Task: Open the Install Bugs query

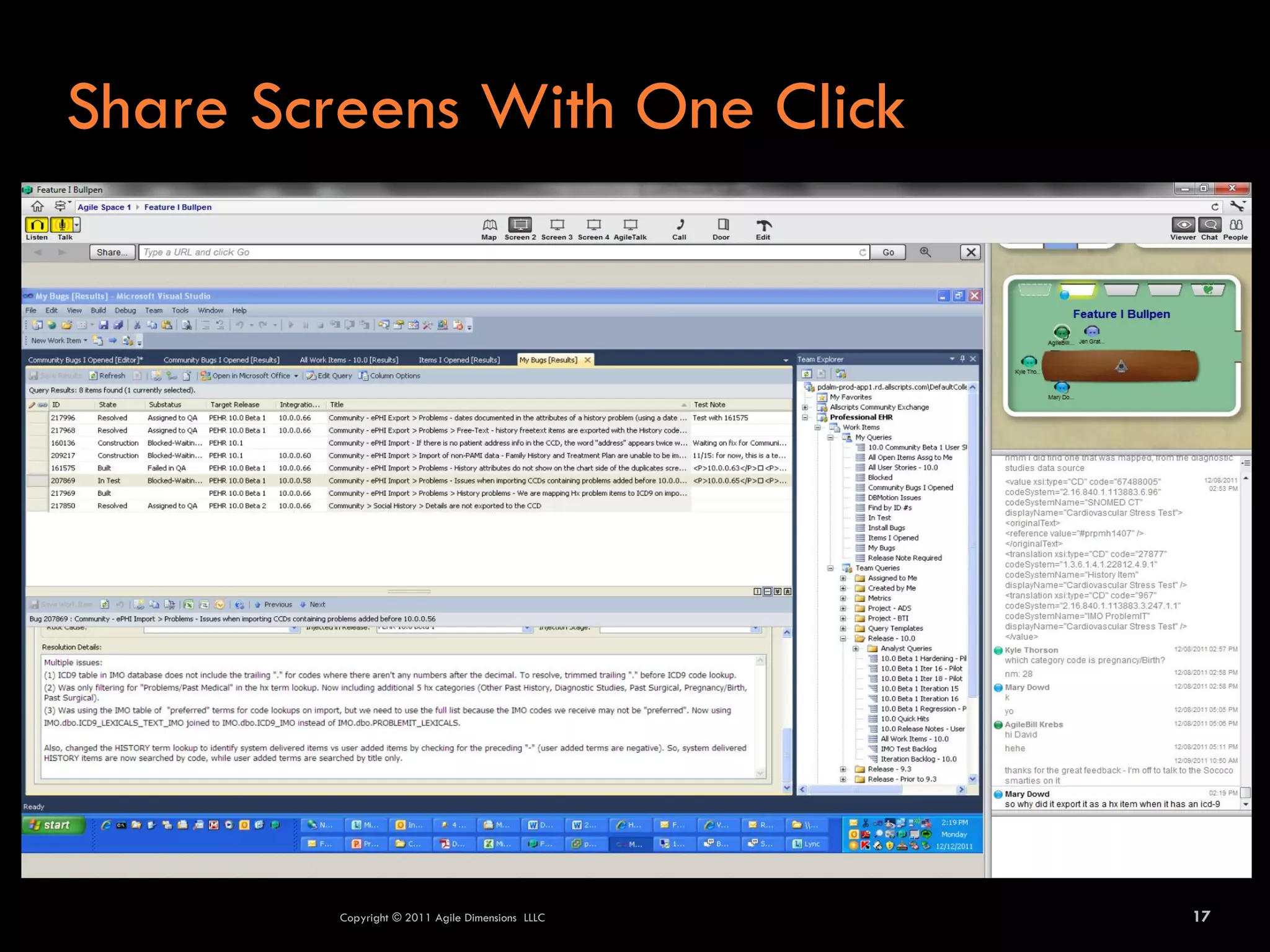Action: (886, 528)
